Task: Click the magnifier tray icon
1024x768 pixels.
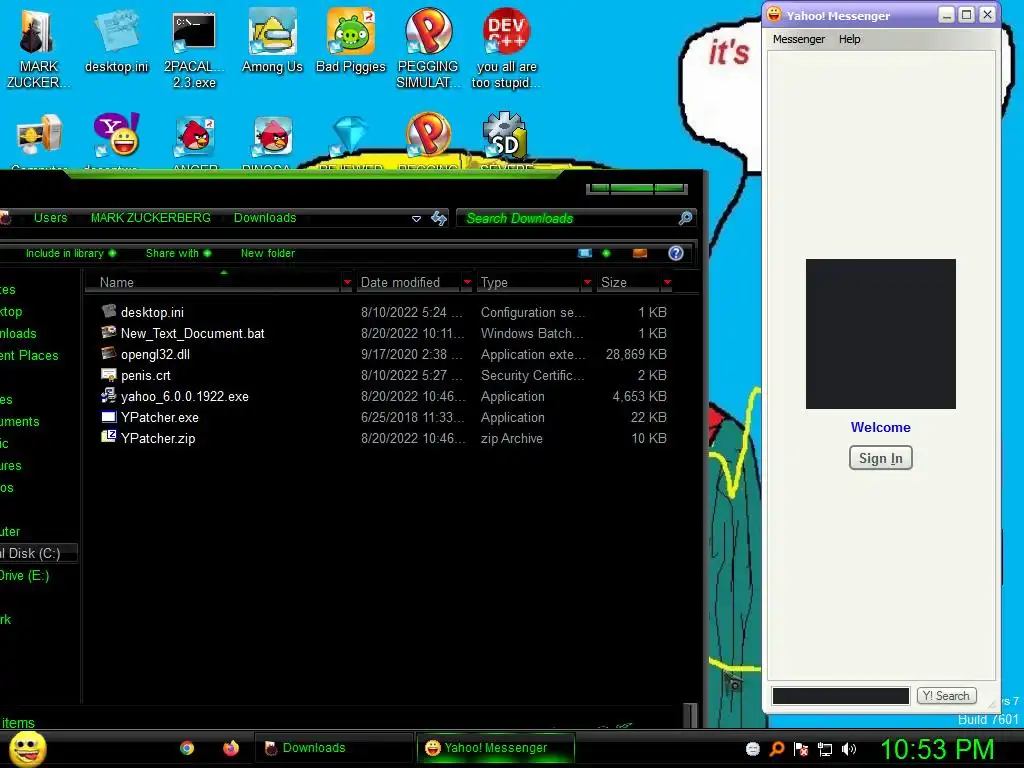Action: click(x=776, y=749)
